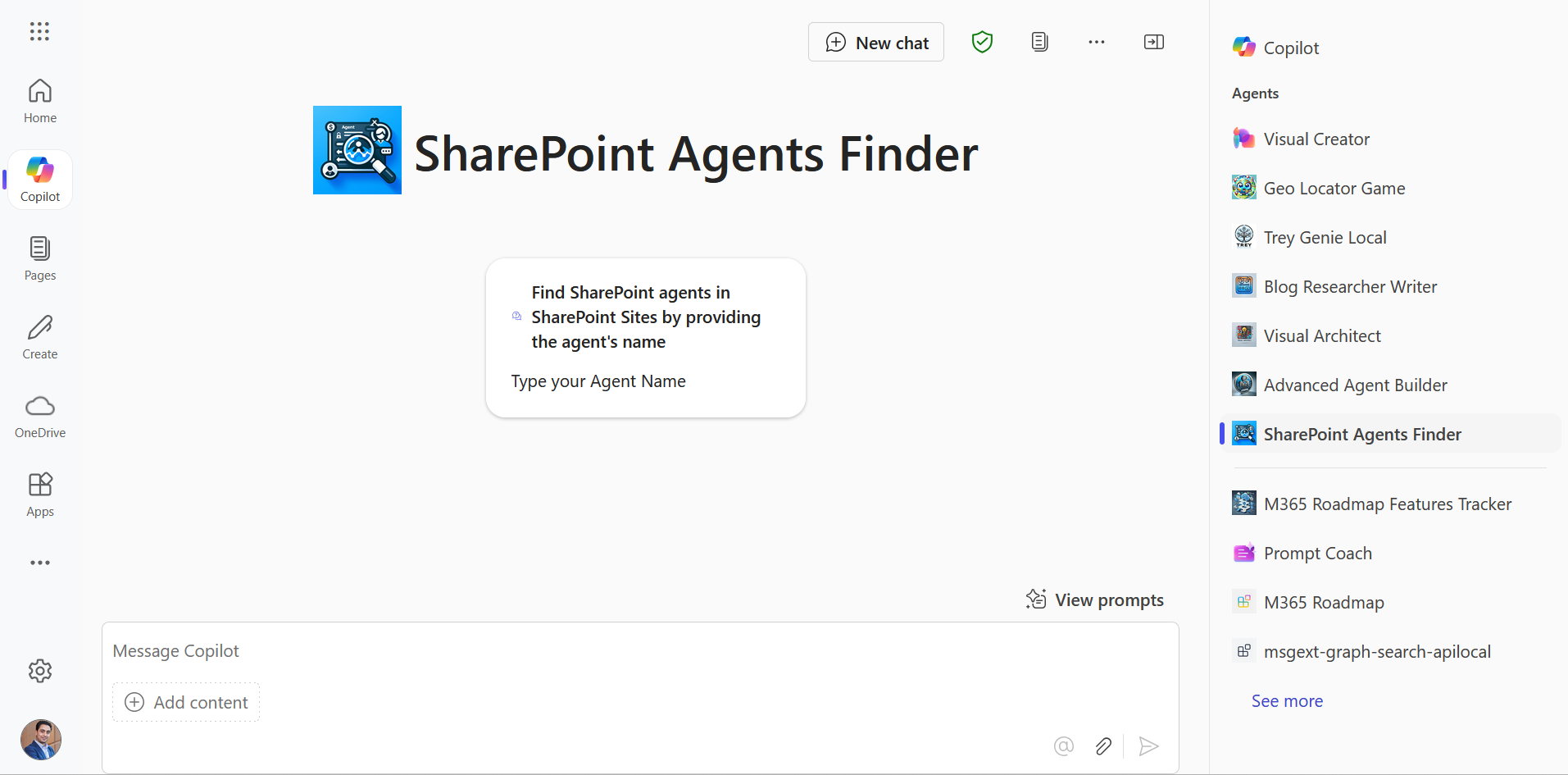Click the @ mention icon
1568x775 pixels.
[1064, 745]
